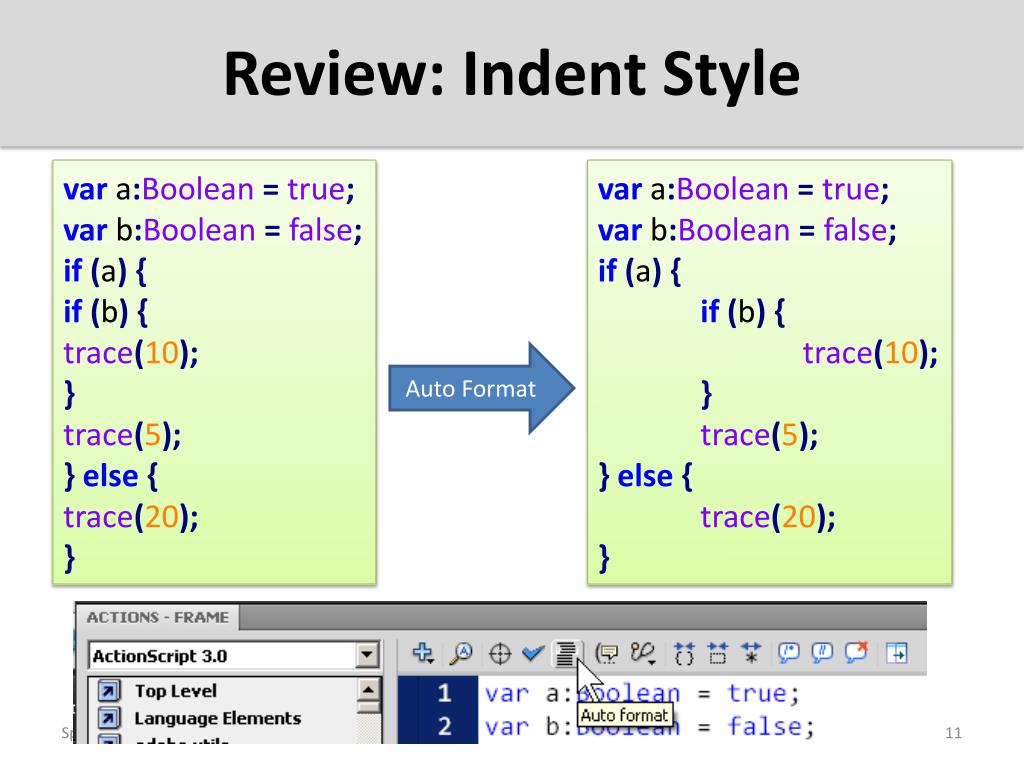1024x768 pixels.
Task: Open the Find magnifier tool
Action: pyautogui.click(x=462, y=653)
